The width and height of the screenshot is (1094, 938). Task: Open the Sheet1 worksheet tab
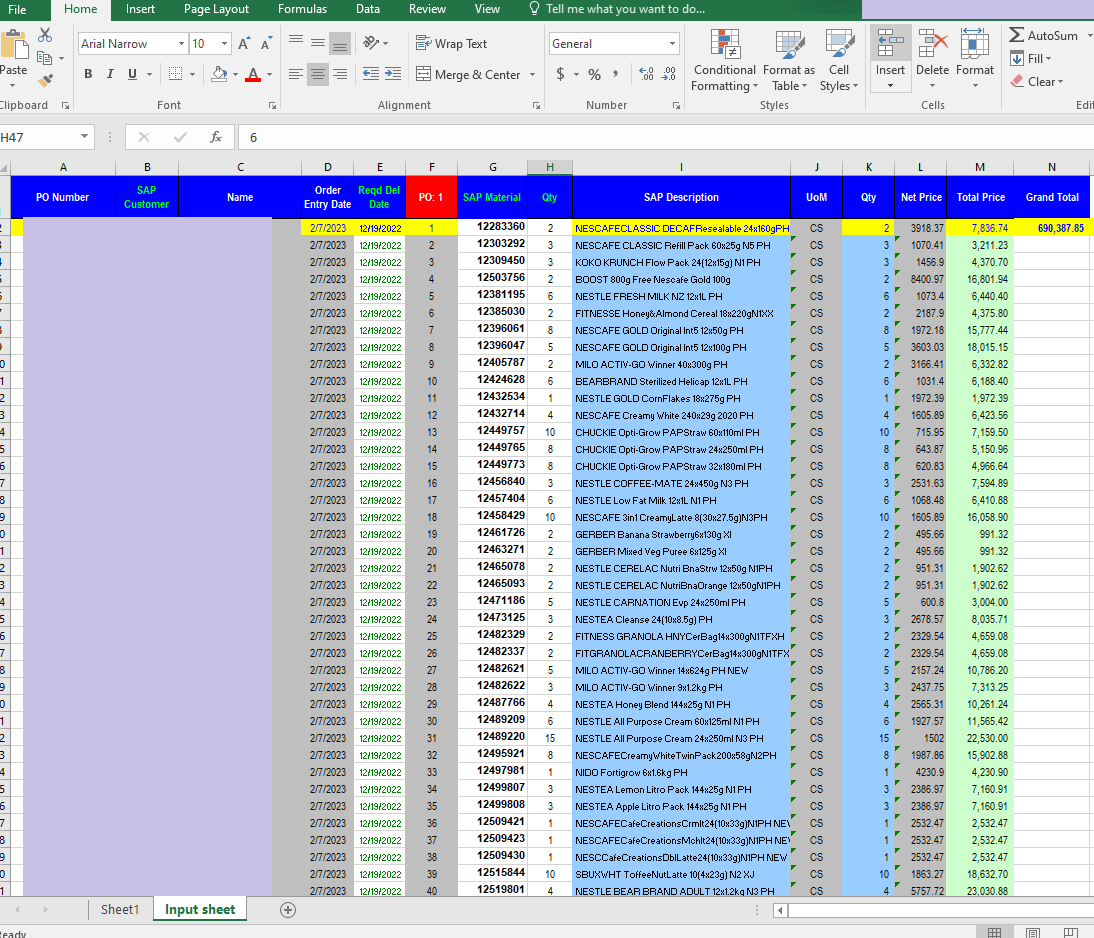point(120,909)
